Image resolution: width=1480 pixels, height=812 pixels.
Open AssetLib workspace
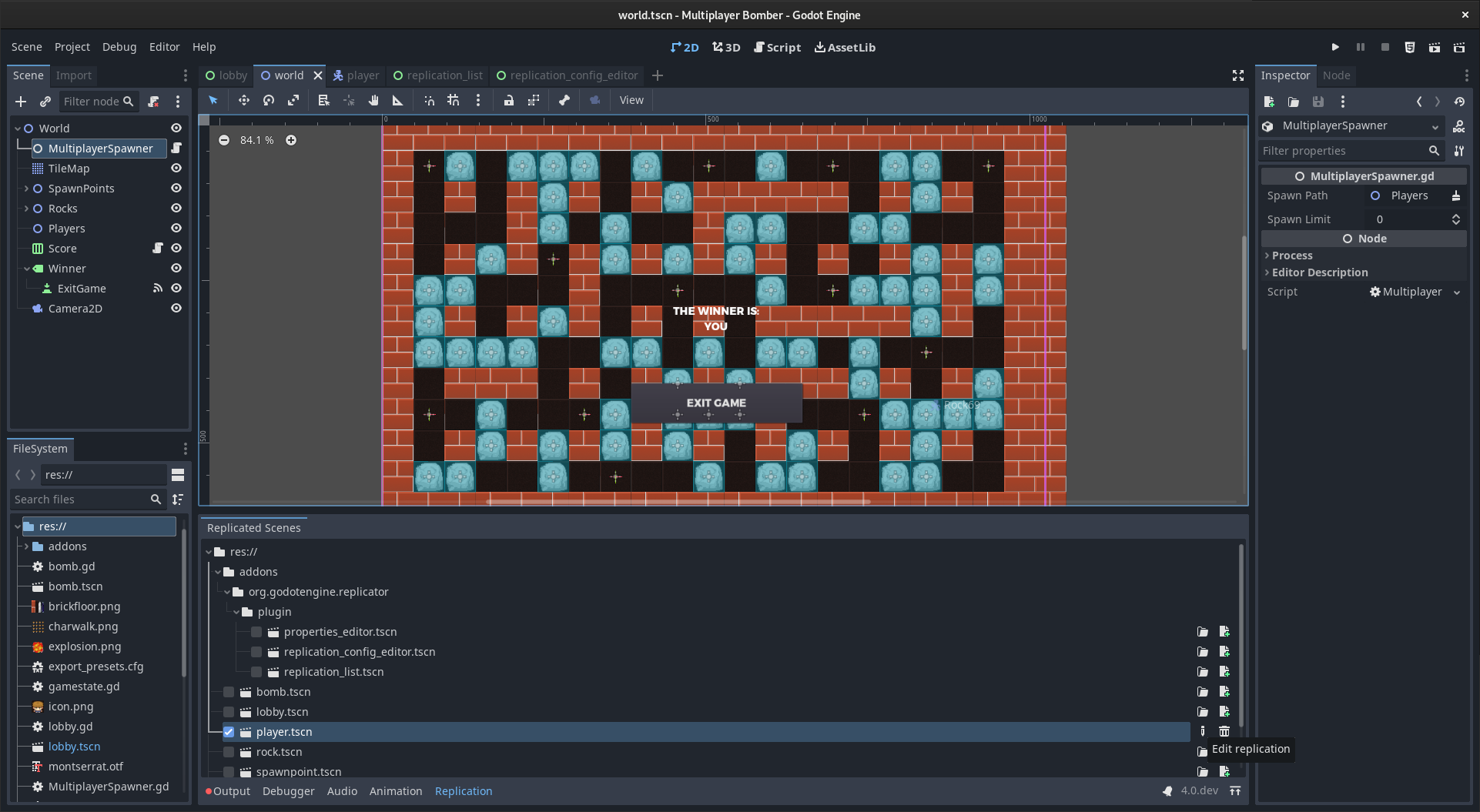click(x=845, y=48)
